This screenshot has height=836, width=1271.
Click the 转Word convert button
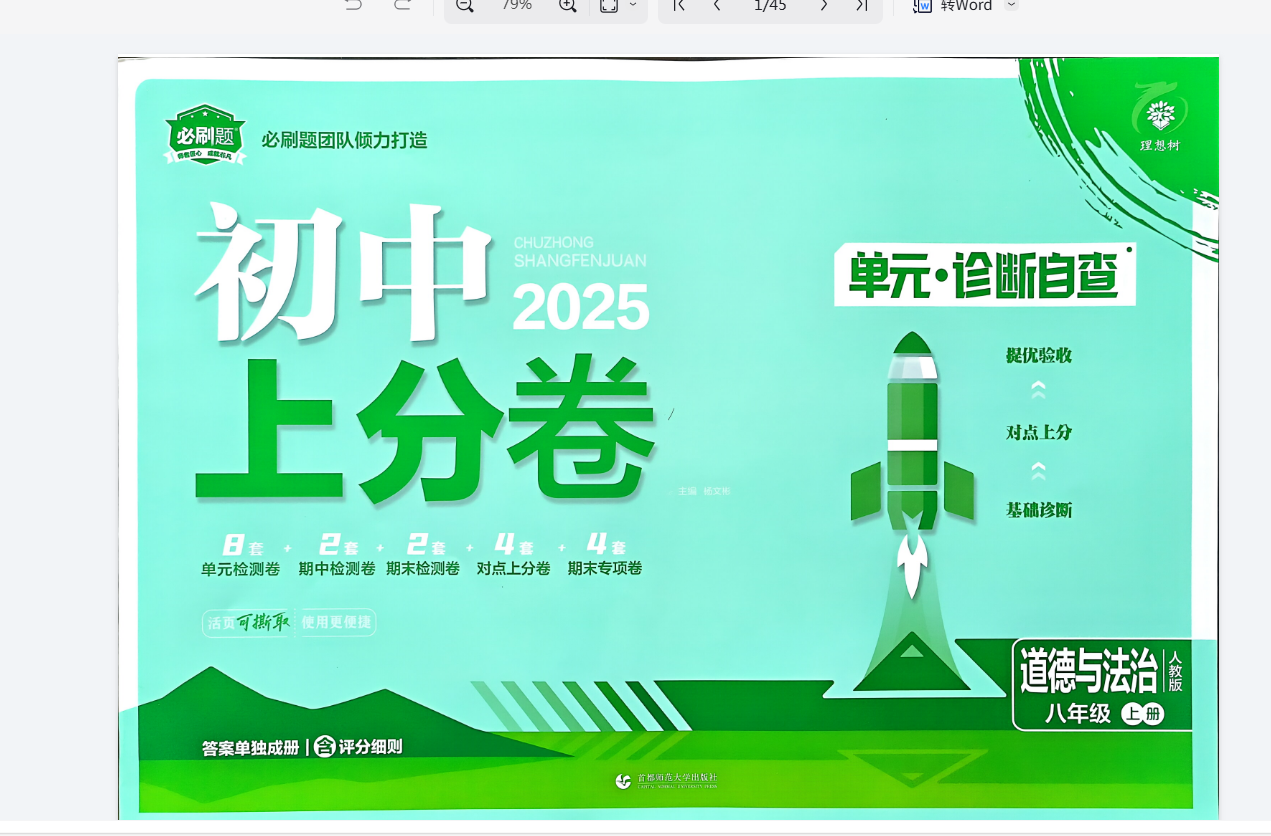click(x=966, y=6)
